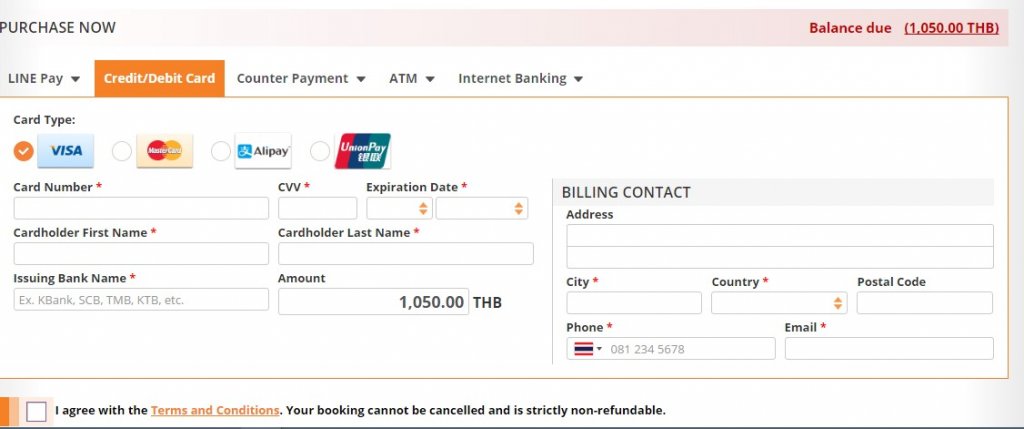
Task: Select the Alipay radio button
Action: 221,151
